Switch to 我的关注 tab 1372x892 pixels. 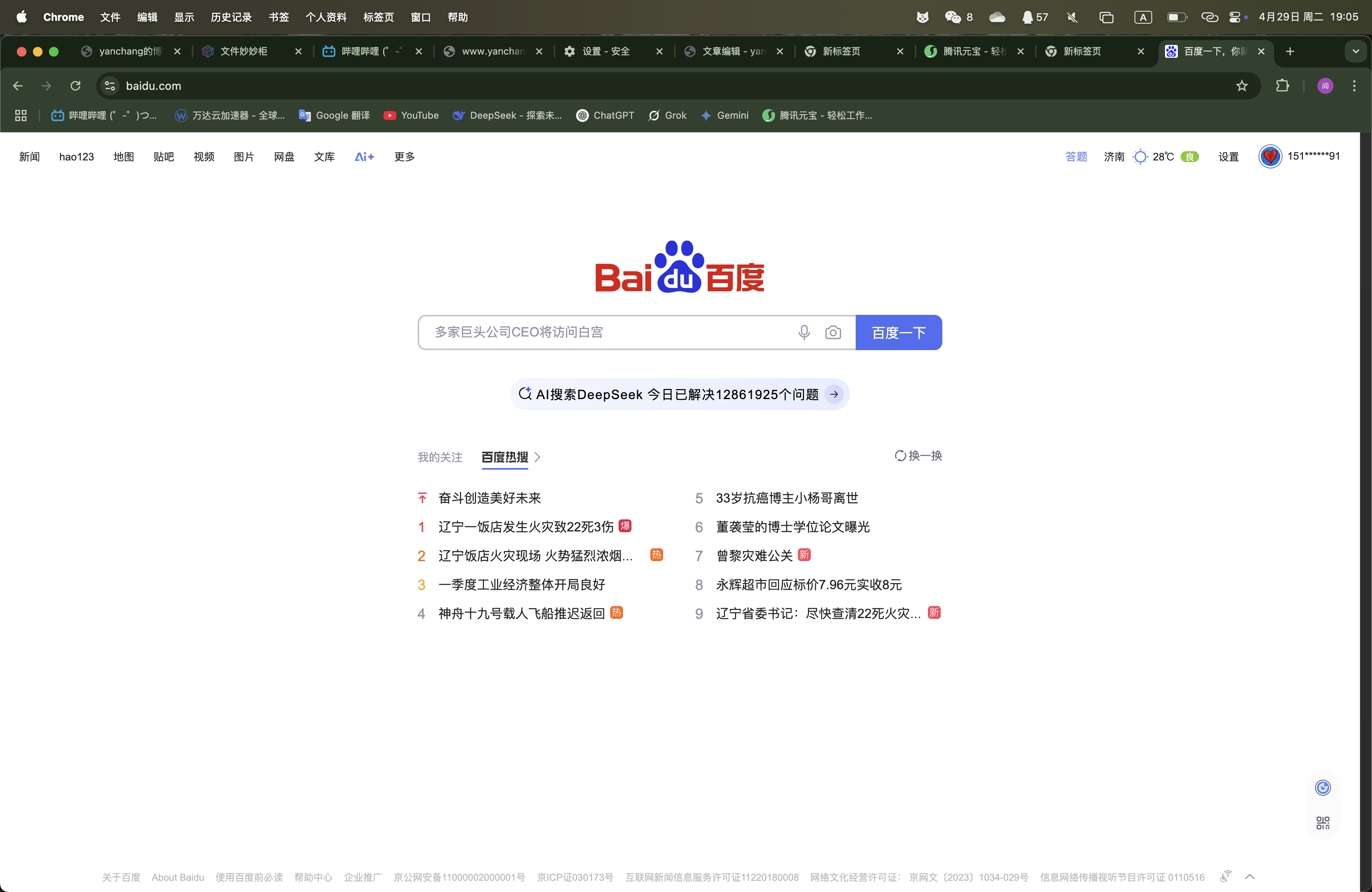pyautogui.click(x=439, y=457)
